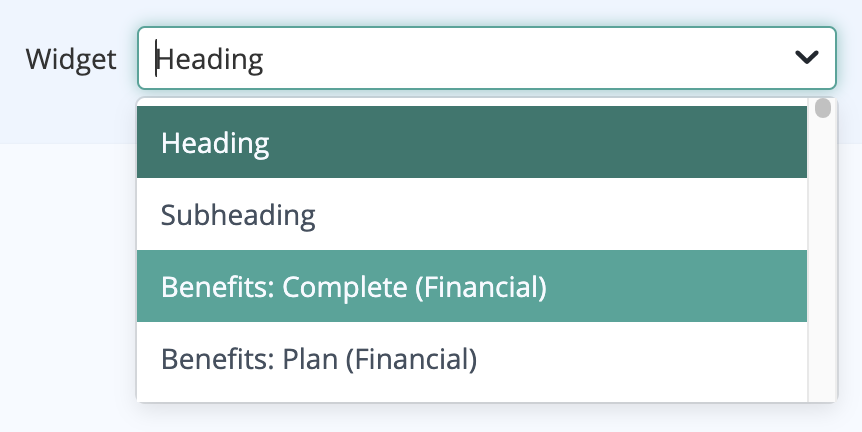862x432 pixels.
Task: Click bottom of options list scrollbar track
Action: click(822, 393)
